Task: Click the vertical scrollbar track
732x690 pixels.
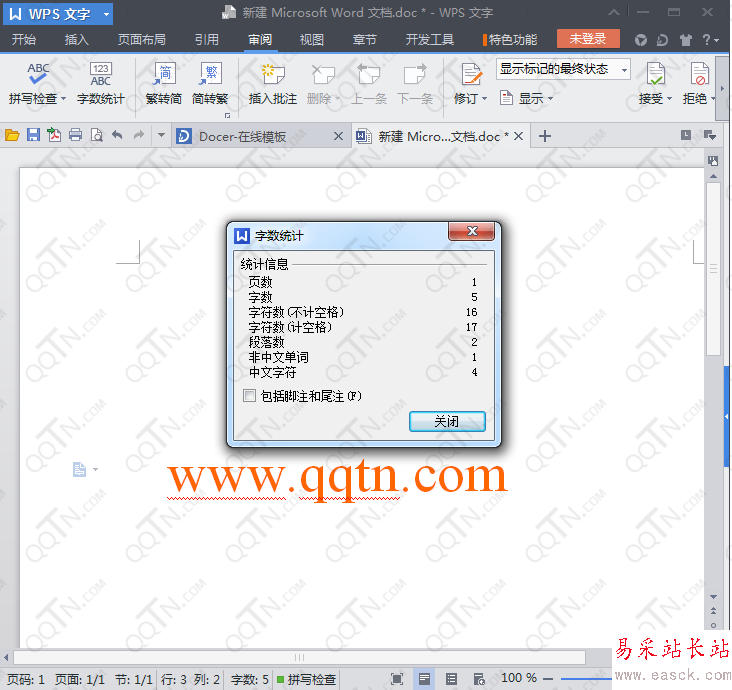Action: 713,476
